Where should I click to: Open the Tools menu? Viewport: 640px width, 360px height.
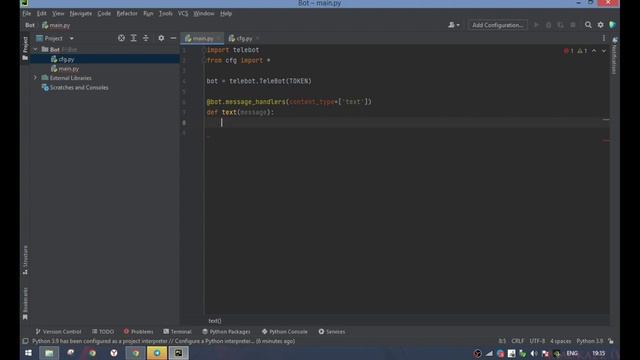point(165,13)
